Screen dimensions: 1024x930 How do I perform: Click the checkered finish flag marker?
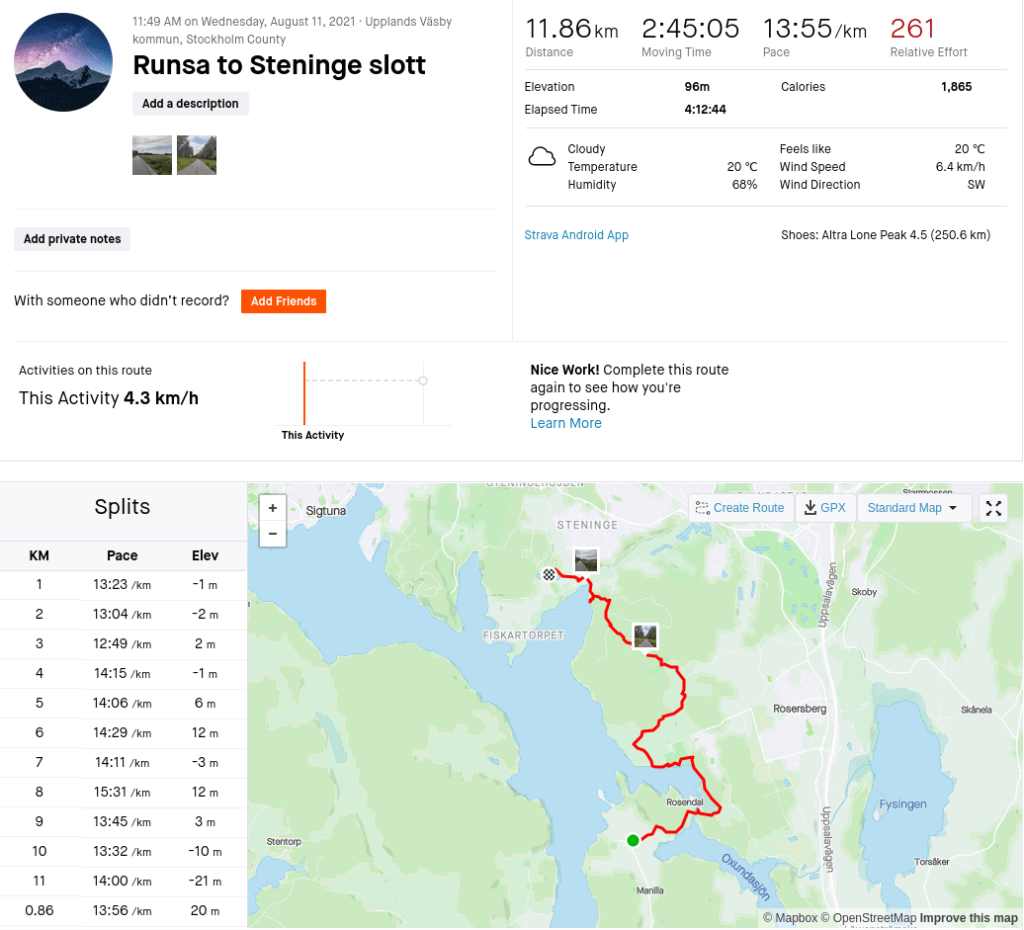tap(549, 574)
